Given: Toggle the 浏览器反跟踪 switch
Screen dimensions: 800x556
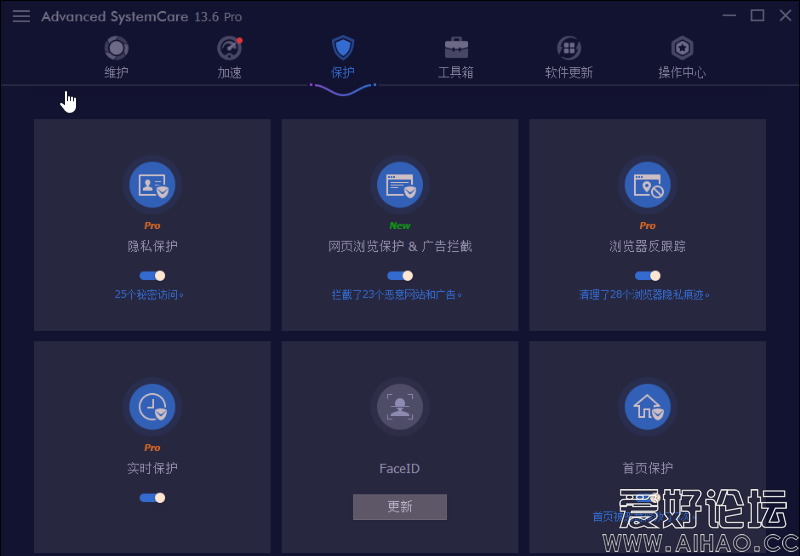Looking at the screenshot, I should (x=647, y=275).
